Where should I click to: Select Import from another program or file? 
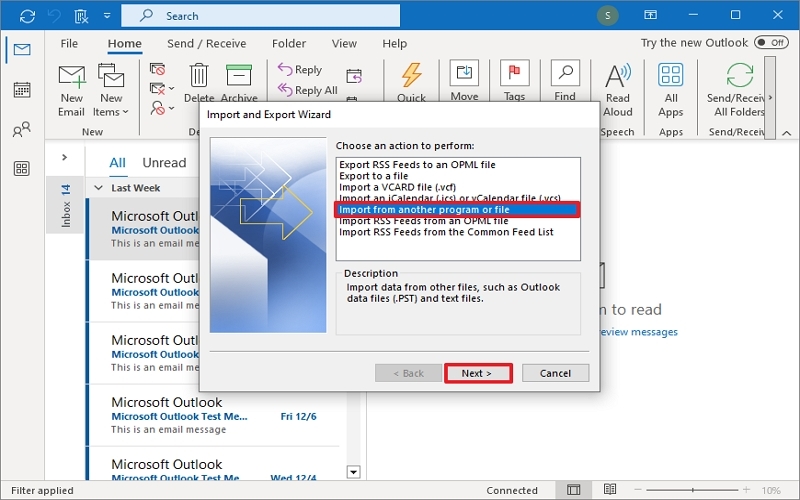click(457, 210)
